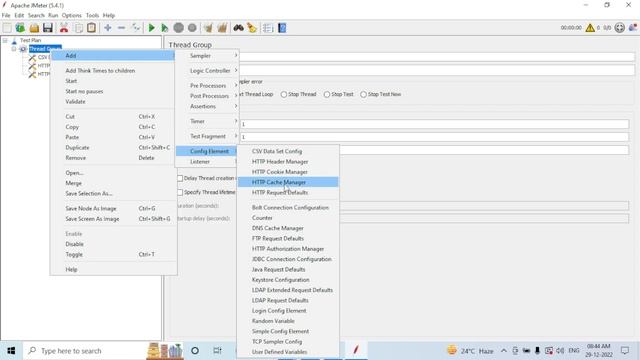
Task: Click the Reset Search toolbar icon
Action: click(x=252, y=28)
